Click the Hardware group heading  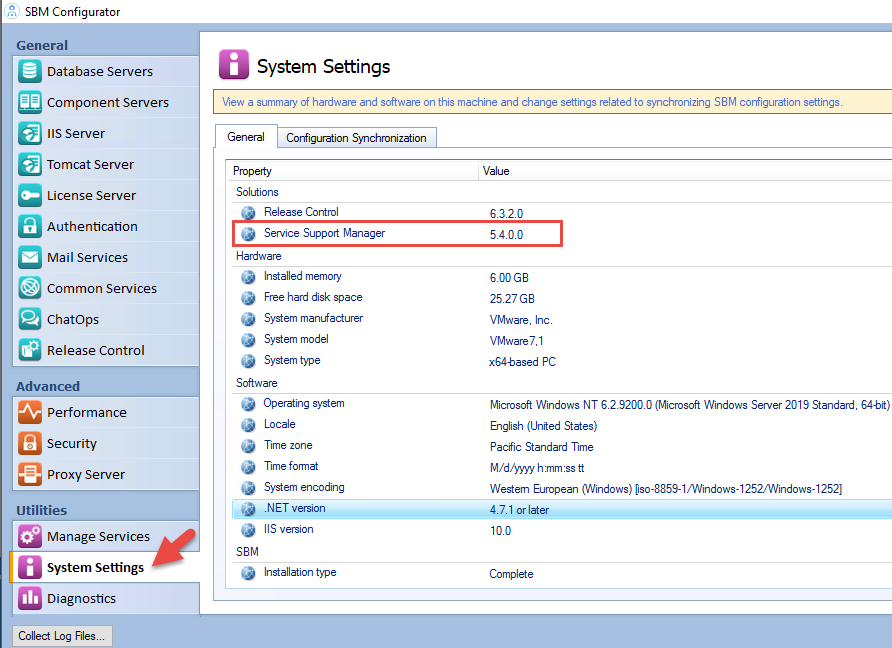(259, 256)
